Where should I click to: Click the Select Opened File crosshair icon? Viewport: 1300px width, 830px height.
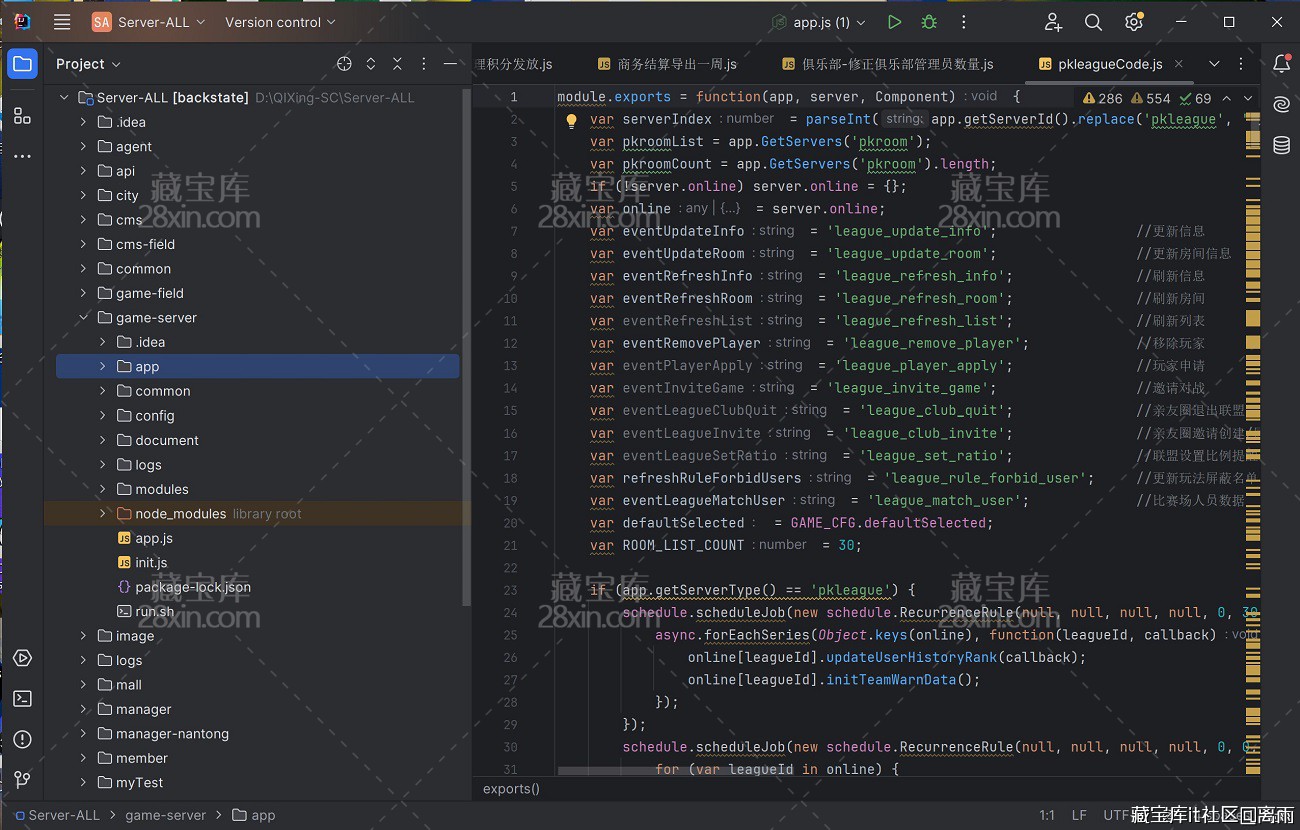[344, 64]
